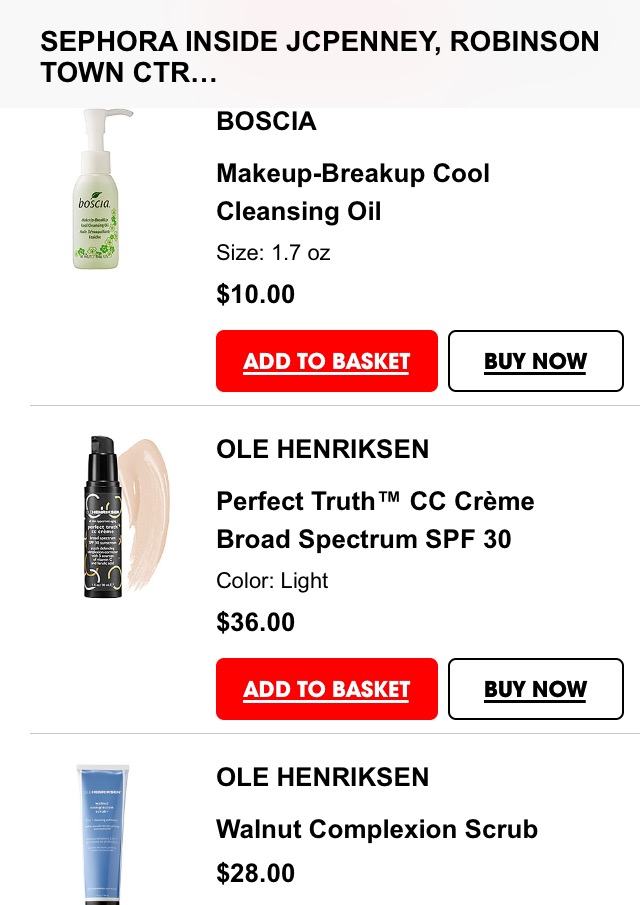This screenshot has width=640, height=905.
Task: Click the light CC Crème color swatch smear
Action: pos(148,514)
